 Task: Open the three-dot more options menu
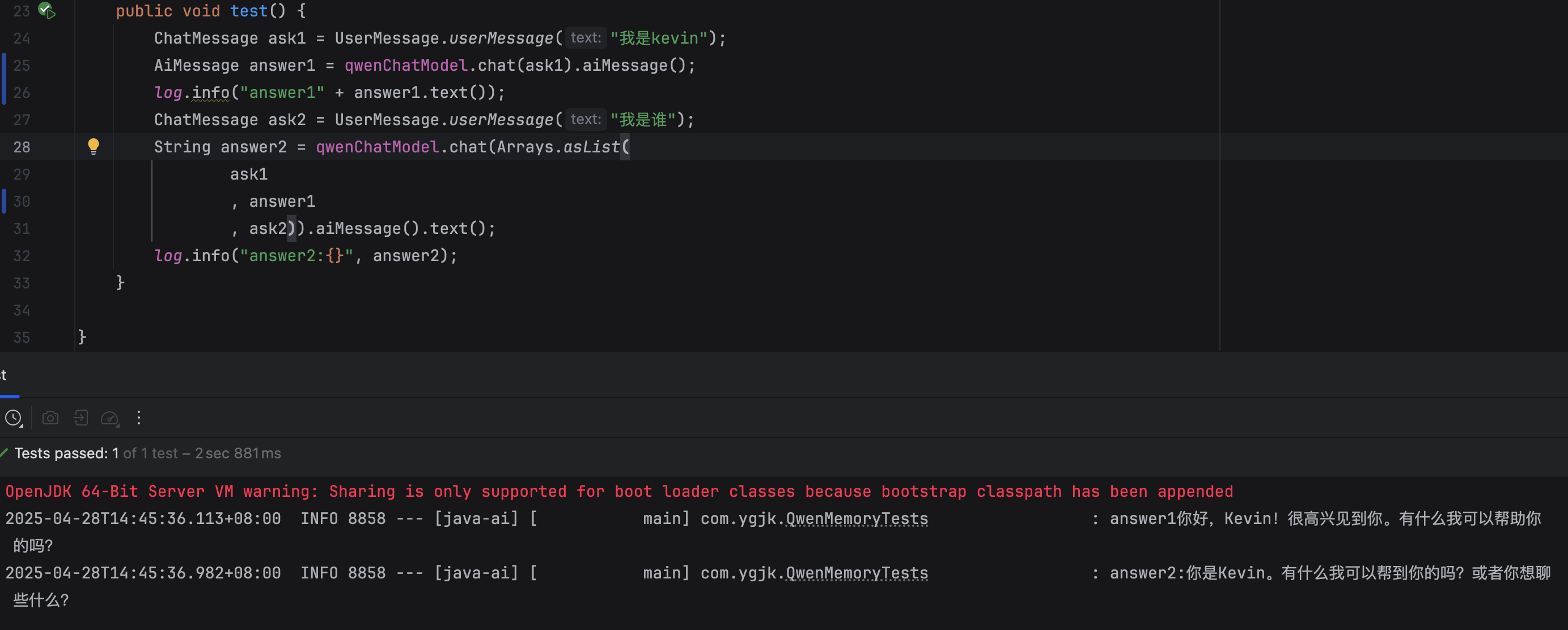point(139,418)
